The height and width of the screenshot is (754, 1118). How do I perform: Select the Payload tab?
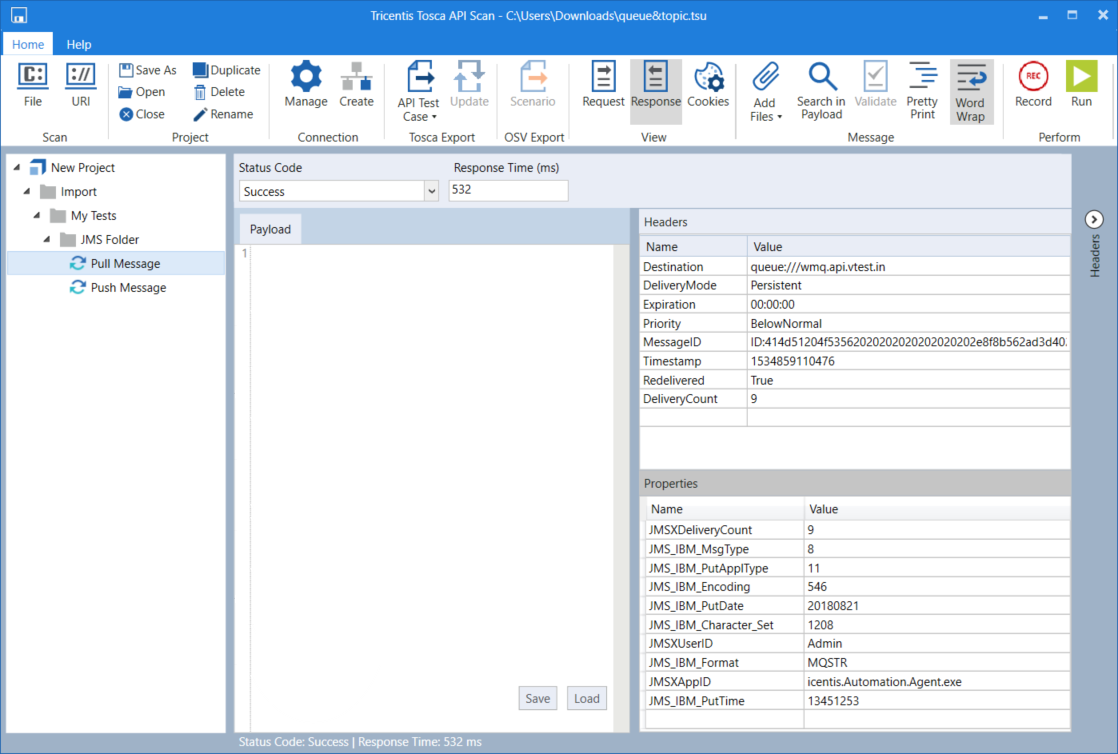click(x=270, y=229)
